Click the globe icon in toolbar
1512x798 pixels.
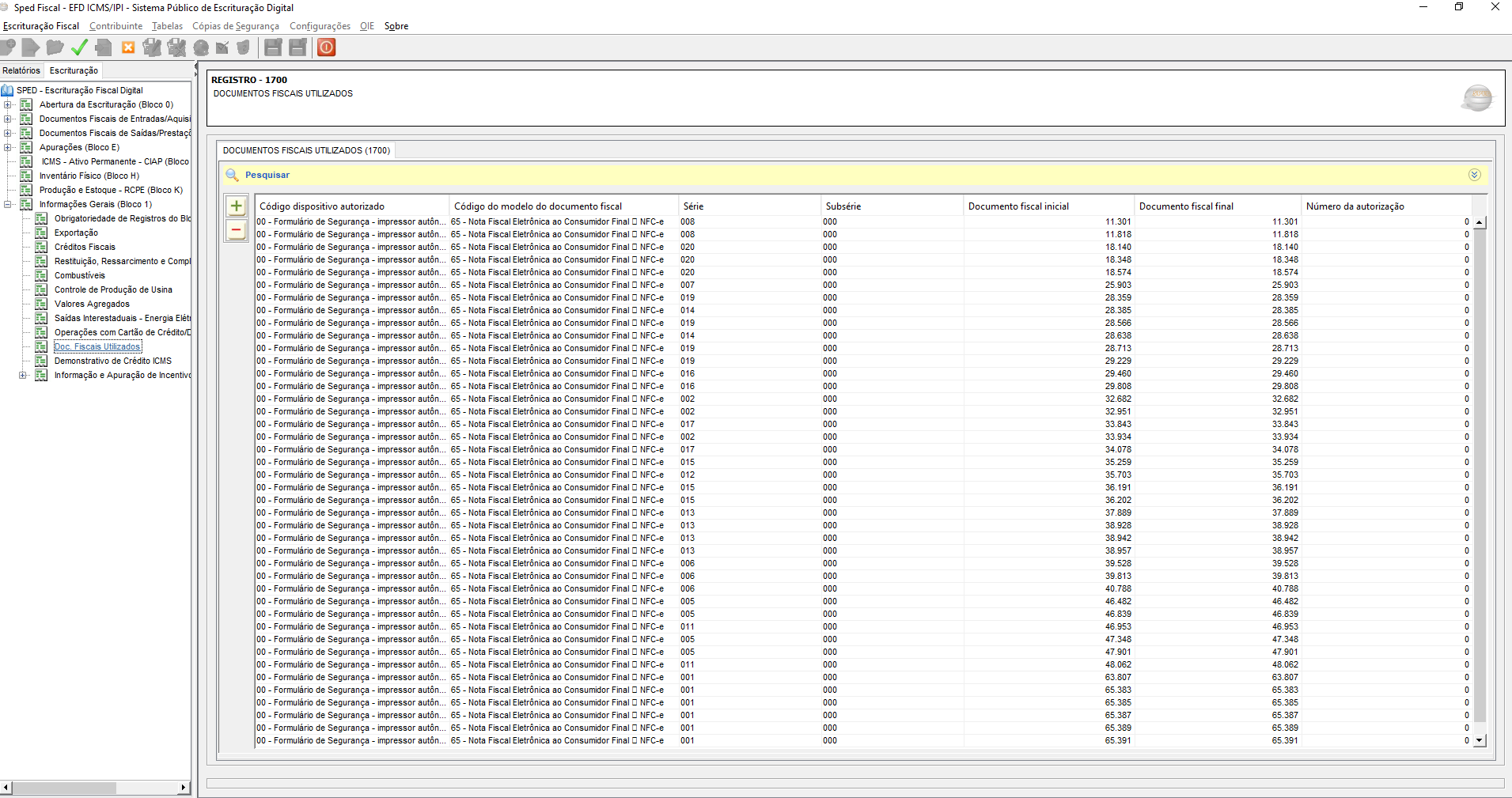pos(201,47)
